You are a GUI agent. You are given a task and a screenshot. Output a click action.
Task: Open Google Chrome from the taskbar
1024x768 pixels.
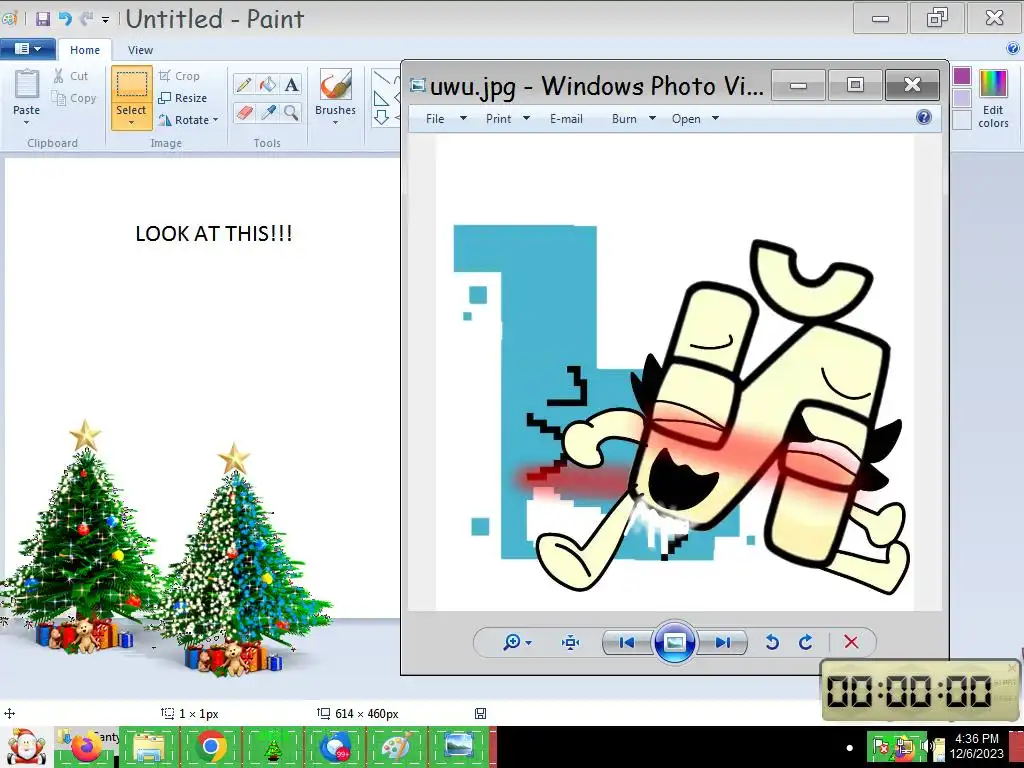(x=210, y=747)
